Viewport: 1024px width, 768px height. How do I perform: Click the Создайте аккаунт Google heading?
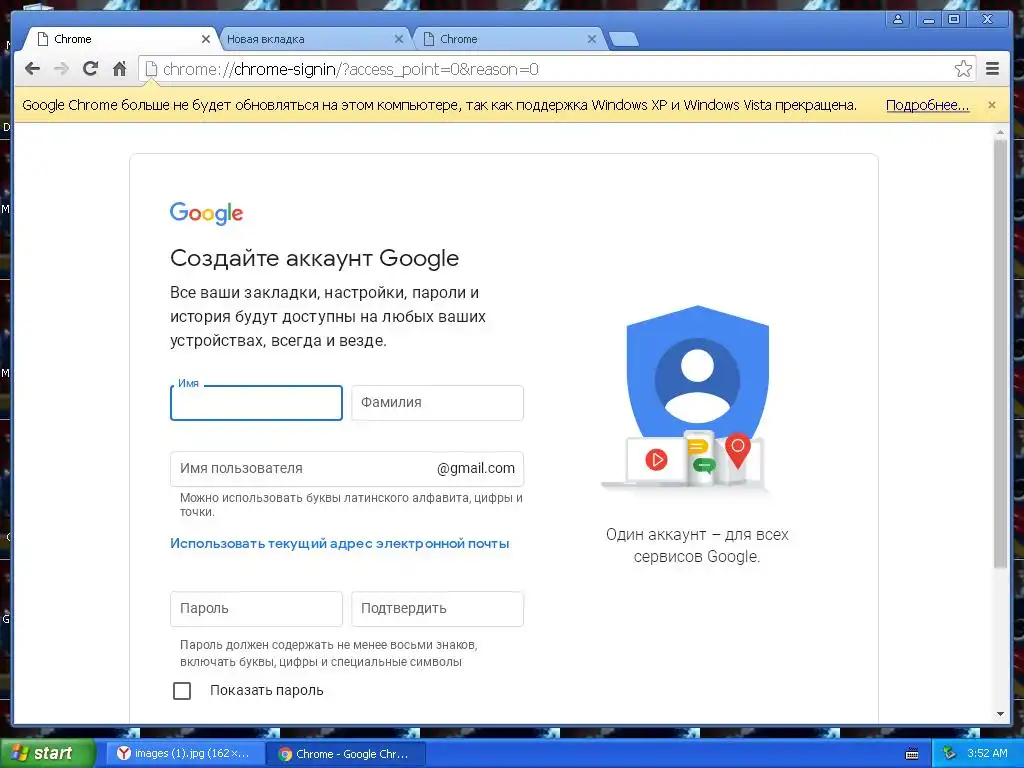click(314, 258)
